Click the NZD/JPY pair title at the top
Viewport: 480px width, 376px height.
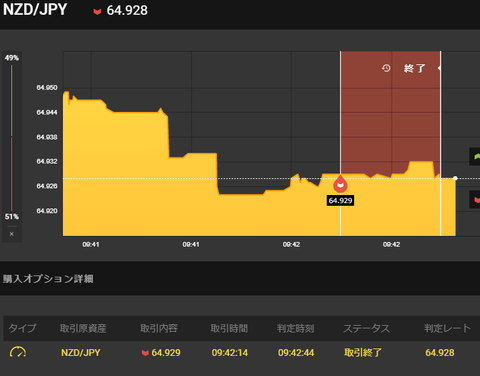(35, 10)
